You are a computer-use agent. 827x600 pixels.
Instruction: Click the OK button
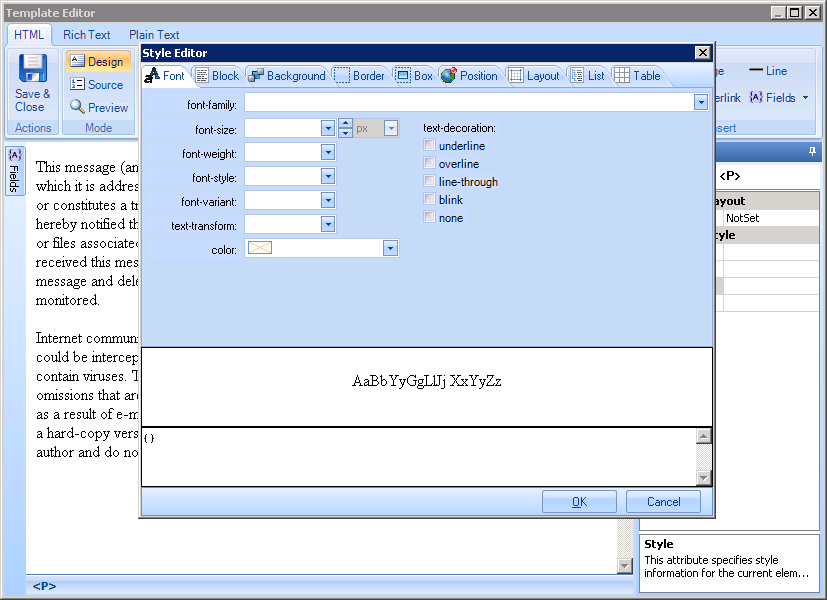pos(579,501)
